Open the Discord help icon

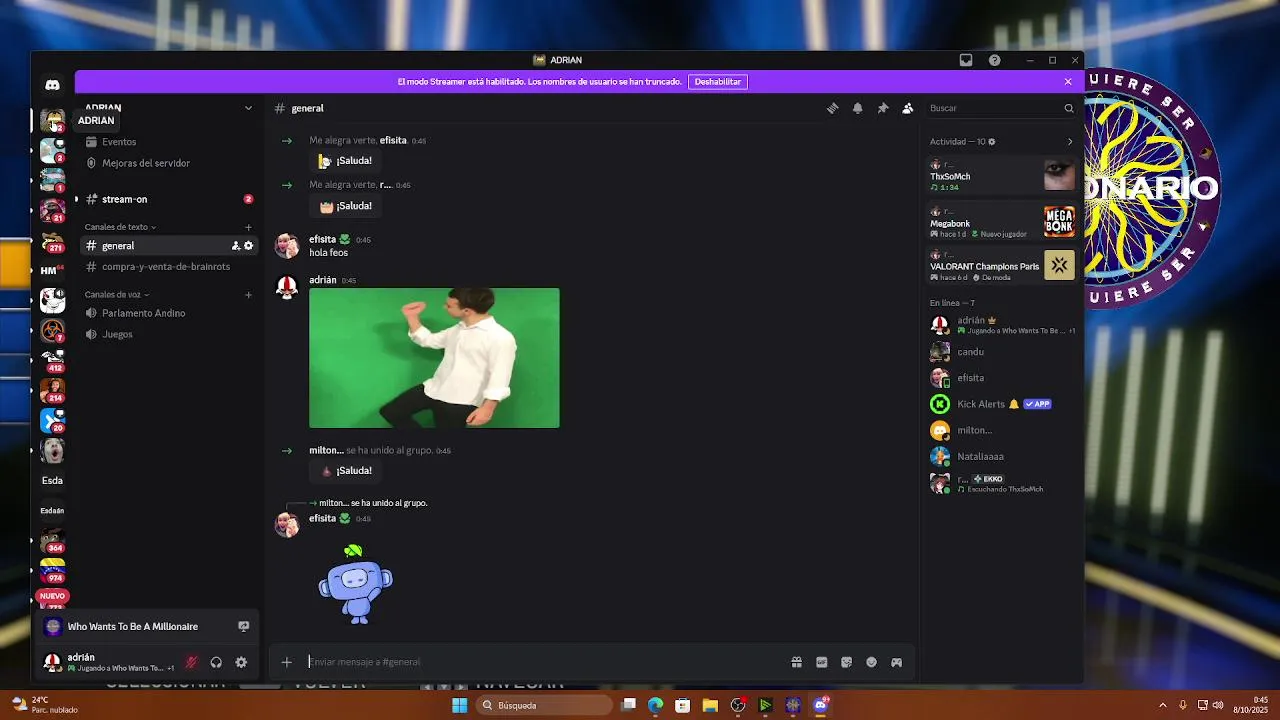tap(994, 60)
